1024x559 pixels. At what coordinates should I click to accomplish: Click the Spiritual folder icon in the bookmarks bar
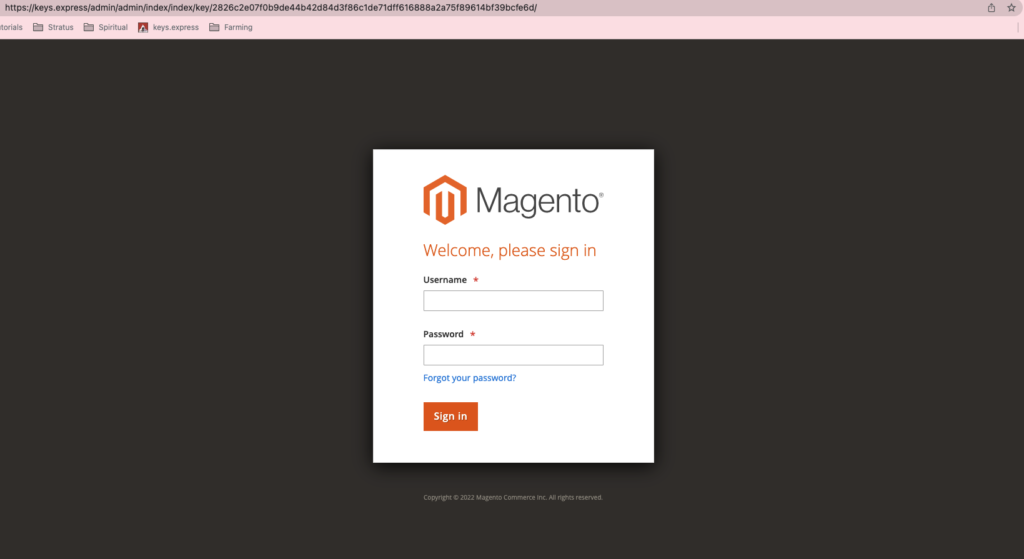[x=89, y=27]
